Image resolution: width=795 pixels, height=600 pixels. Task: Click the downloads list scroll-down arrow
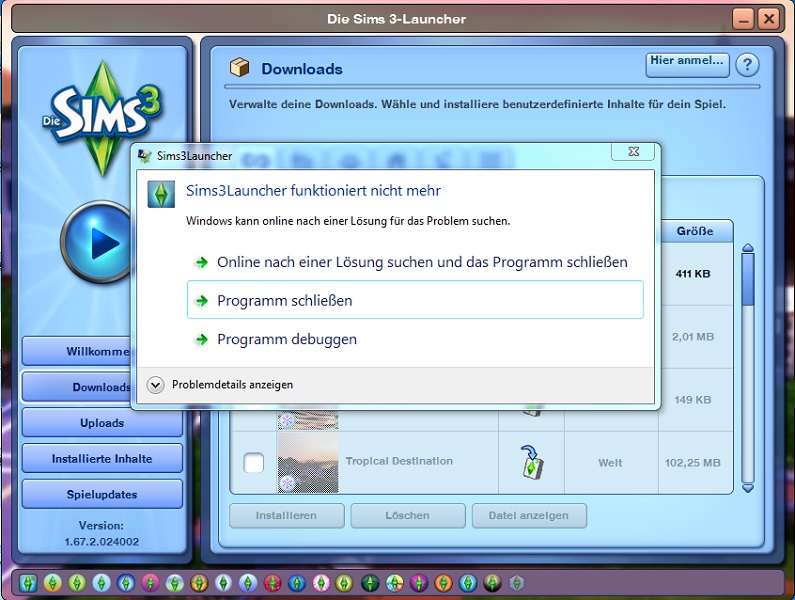[748, 488]
